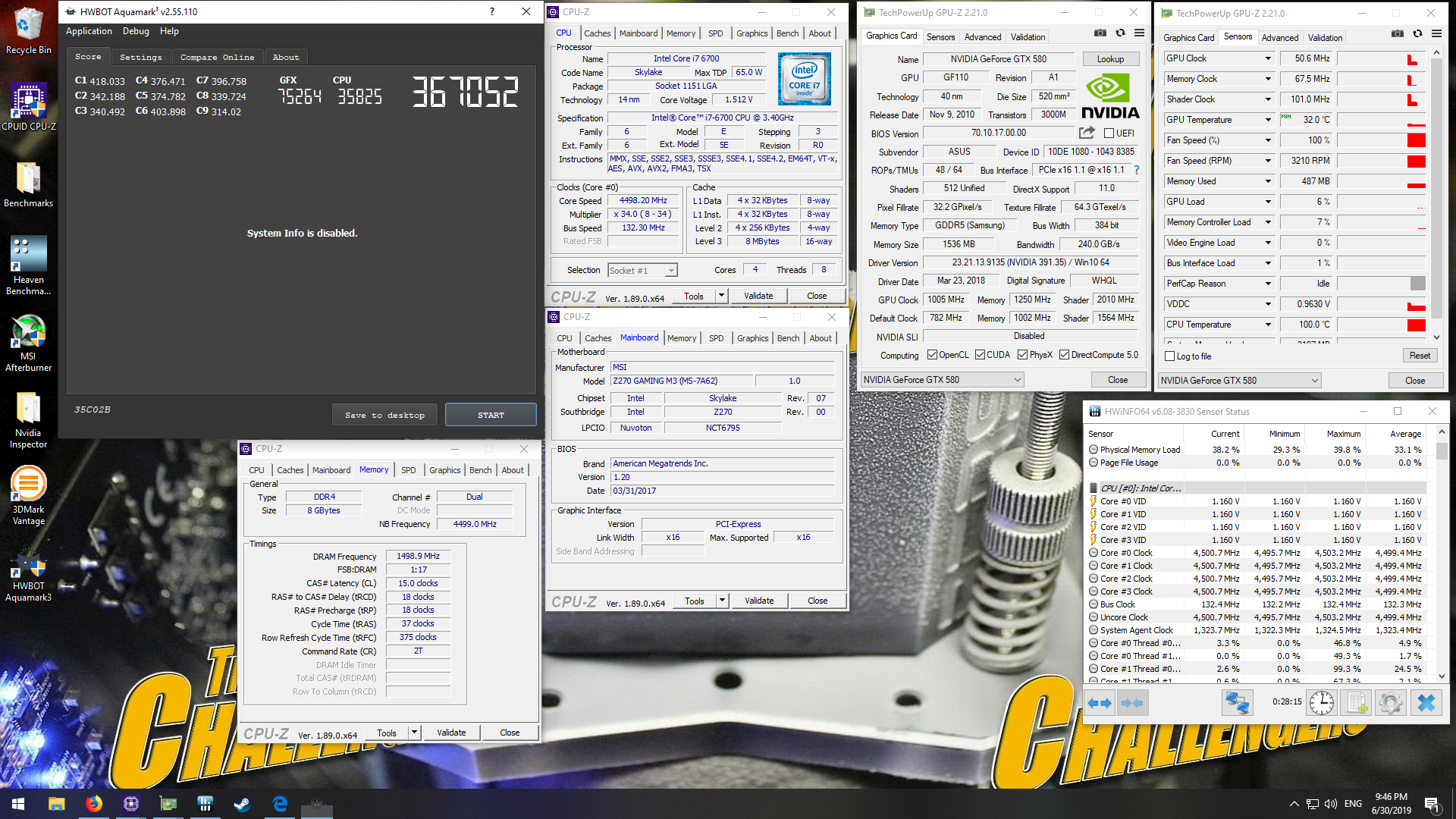
Task: Toggle OpenCL checkbox in GPU-Z
Action: click(932, 355)
